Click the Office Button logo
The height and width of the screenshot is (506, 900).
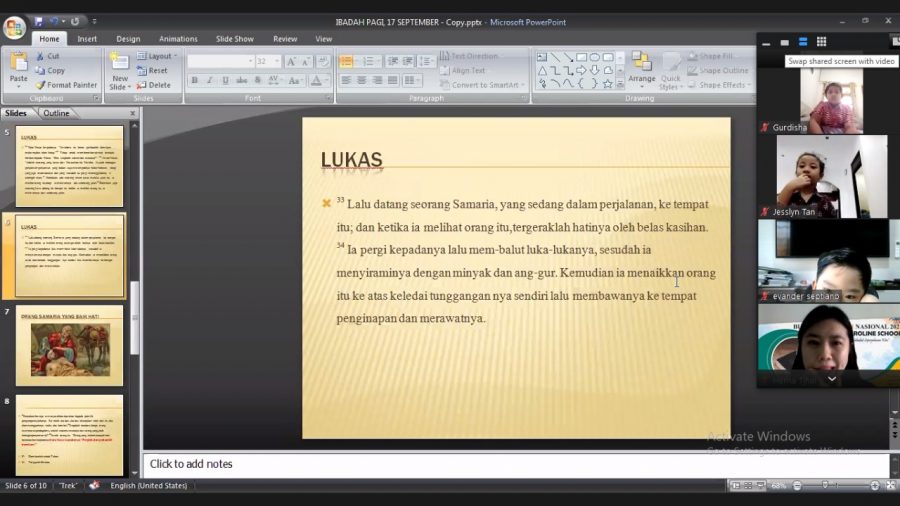[14, 27]
